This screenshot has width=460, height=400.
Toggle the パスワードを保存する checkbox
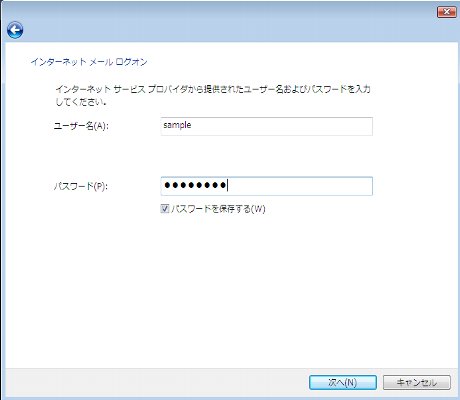coord(165,209)
